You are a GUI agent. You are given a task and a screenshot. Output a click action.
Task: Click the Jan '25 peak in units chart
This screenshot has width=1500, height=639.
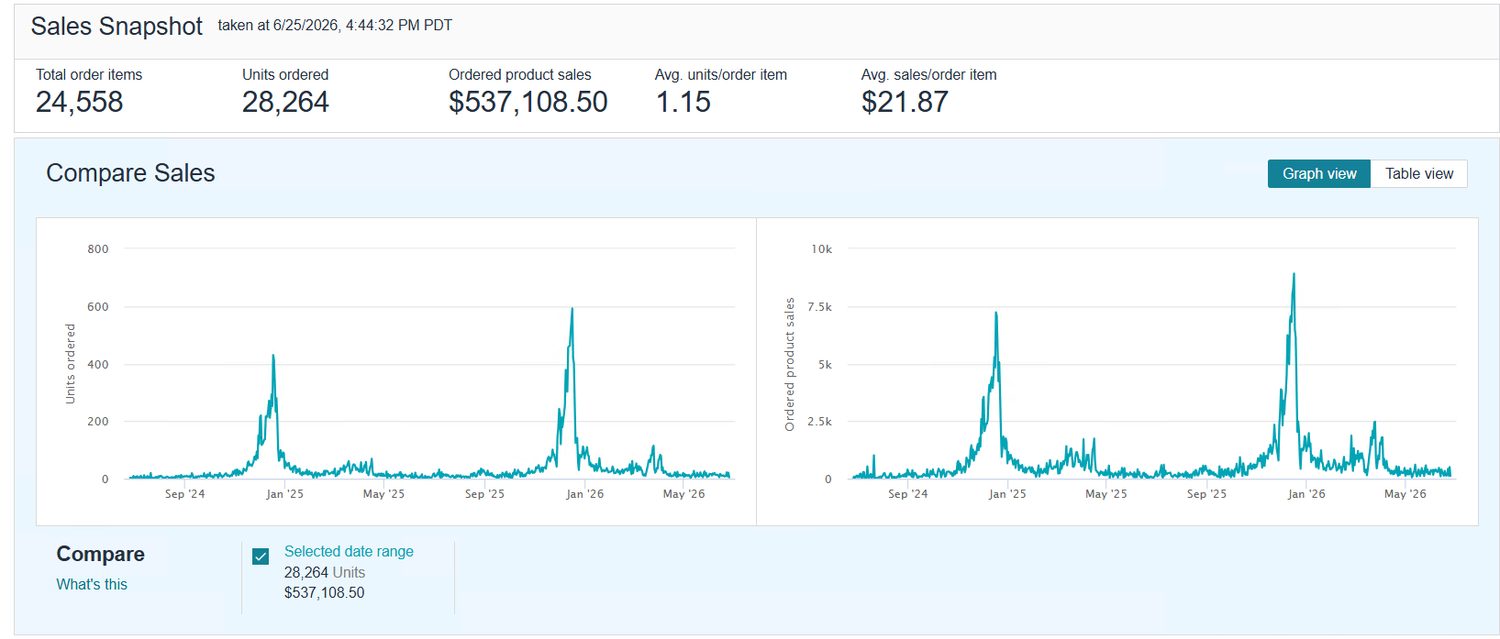click(x=273, y=356)
